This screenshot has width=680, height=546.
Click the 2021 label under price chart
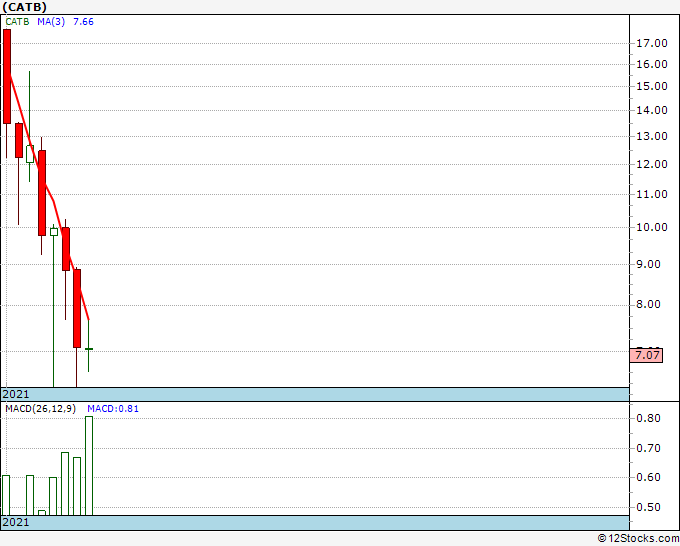pos(16,394)
